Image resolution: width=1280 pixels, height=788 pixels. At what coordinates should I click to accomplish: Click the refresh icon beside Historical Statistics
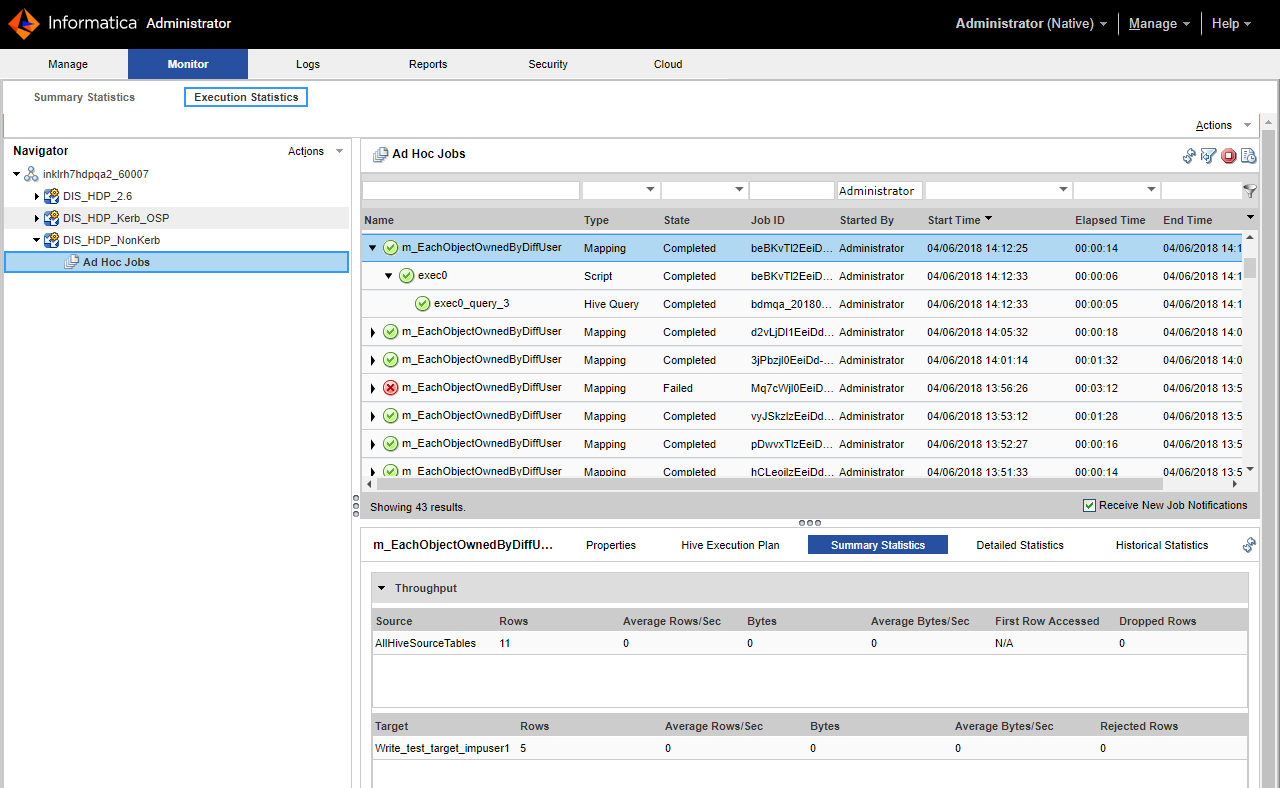click(x=1249, y=545)
